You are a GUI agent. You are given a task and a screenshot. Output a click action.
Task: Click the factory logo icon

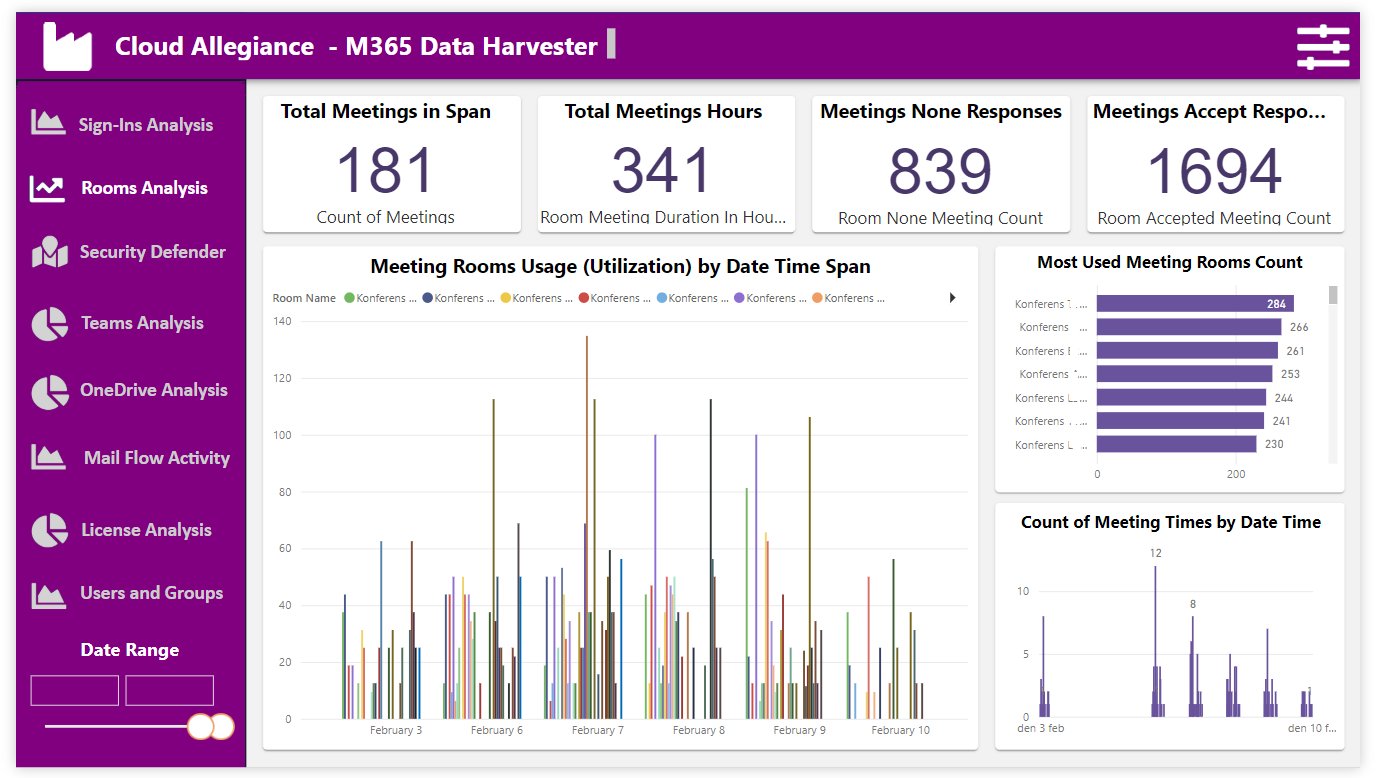click(67, 46)
